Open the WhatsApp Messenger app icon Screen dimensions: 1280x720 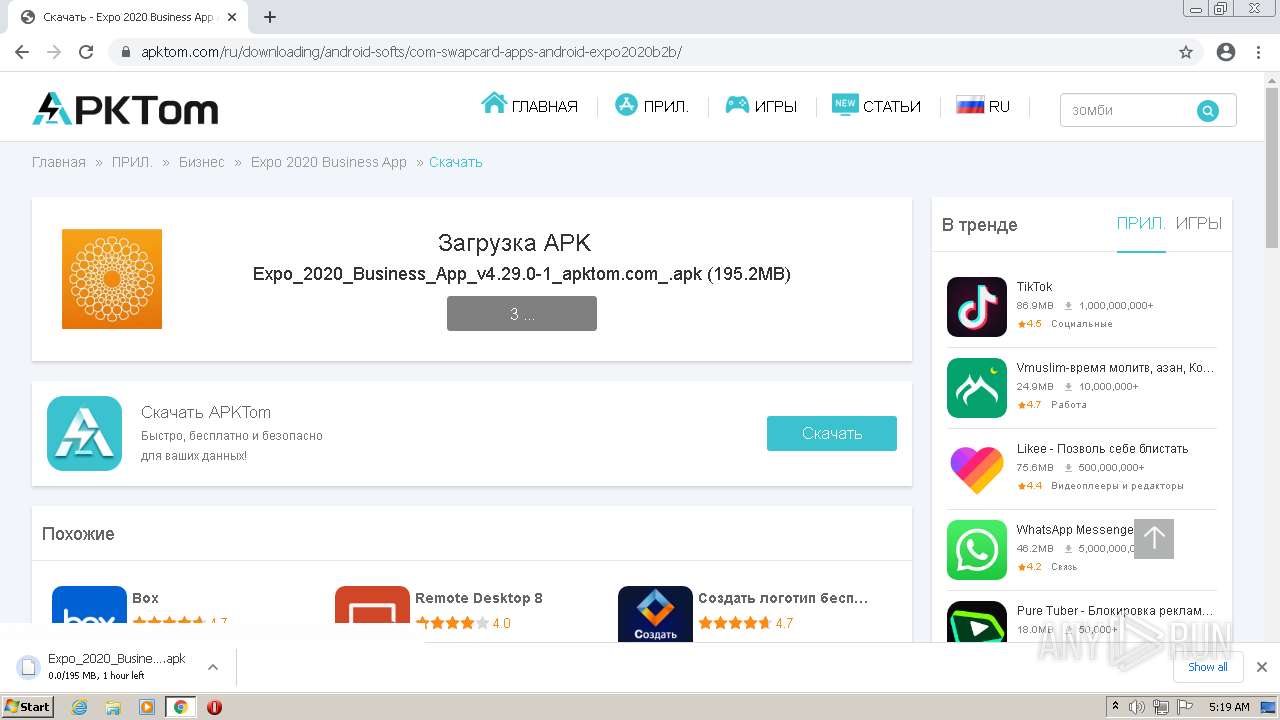click(977, 550)
